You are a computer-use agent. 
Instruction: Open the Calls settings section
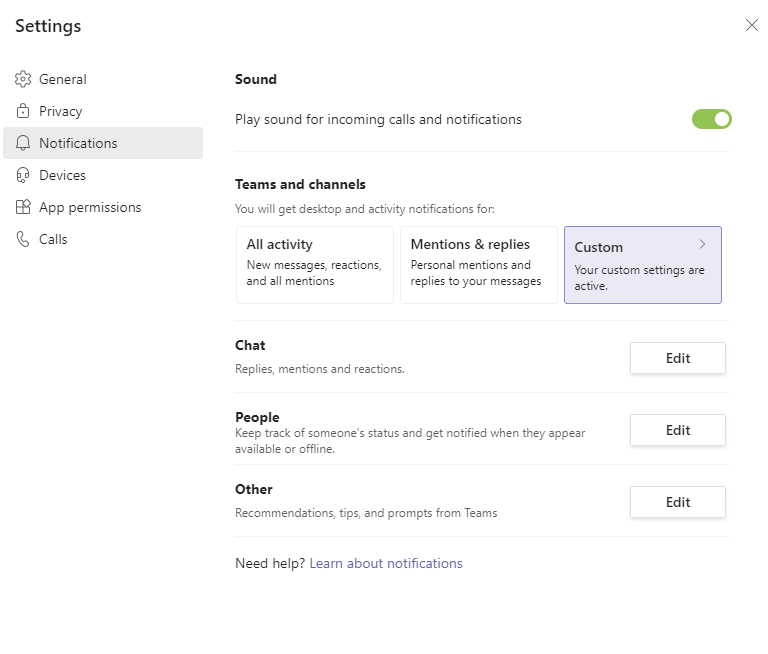(x=53, y=239)
